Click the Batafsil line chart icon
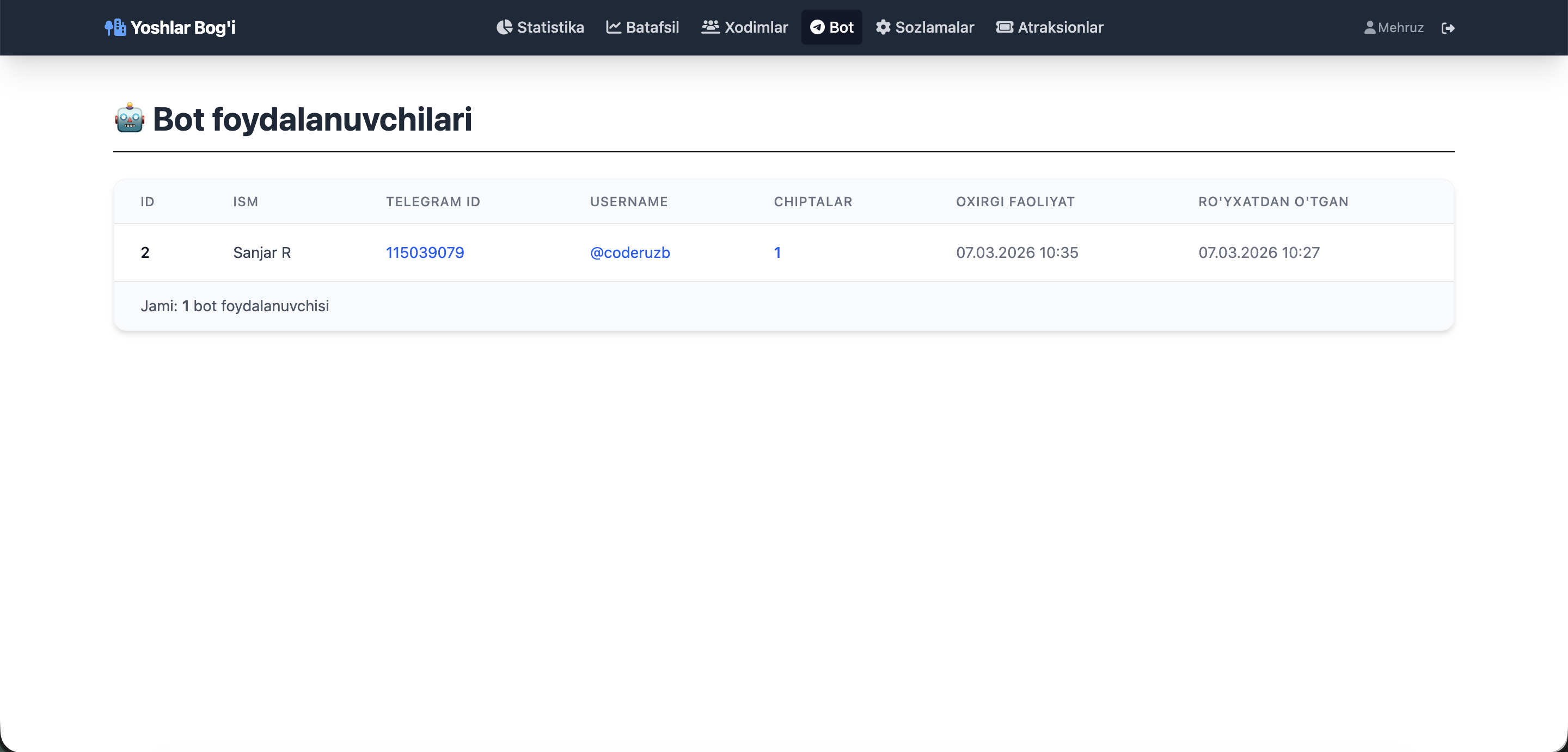Screen dimensions: 1568x752 click(613, 27)
